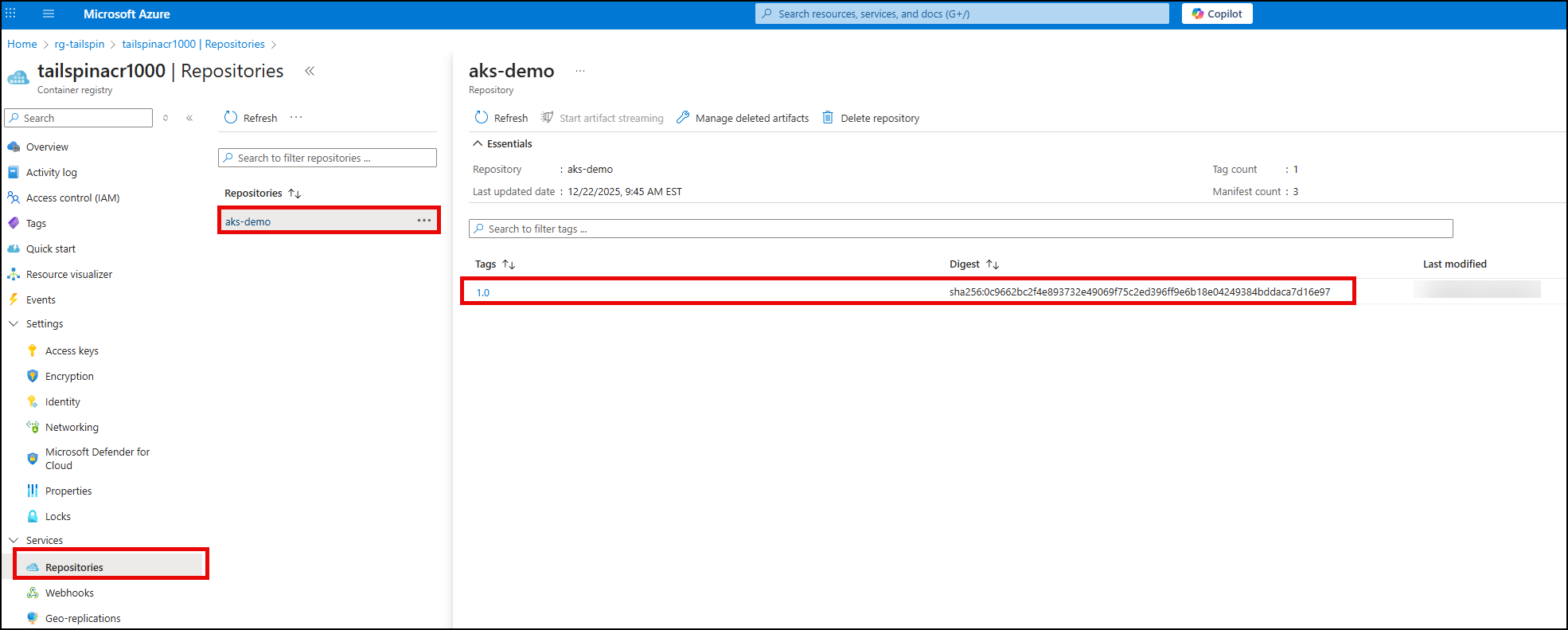Open Activity log menu item
The height and width of the screenshot is (630, 1568).
tap(52, 173)
